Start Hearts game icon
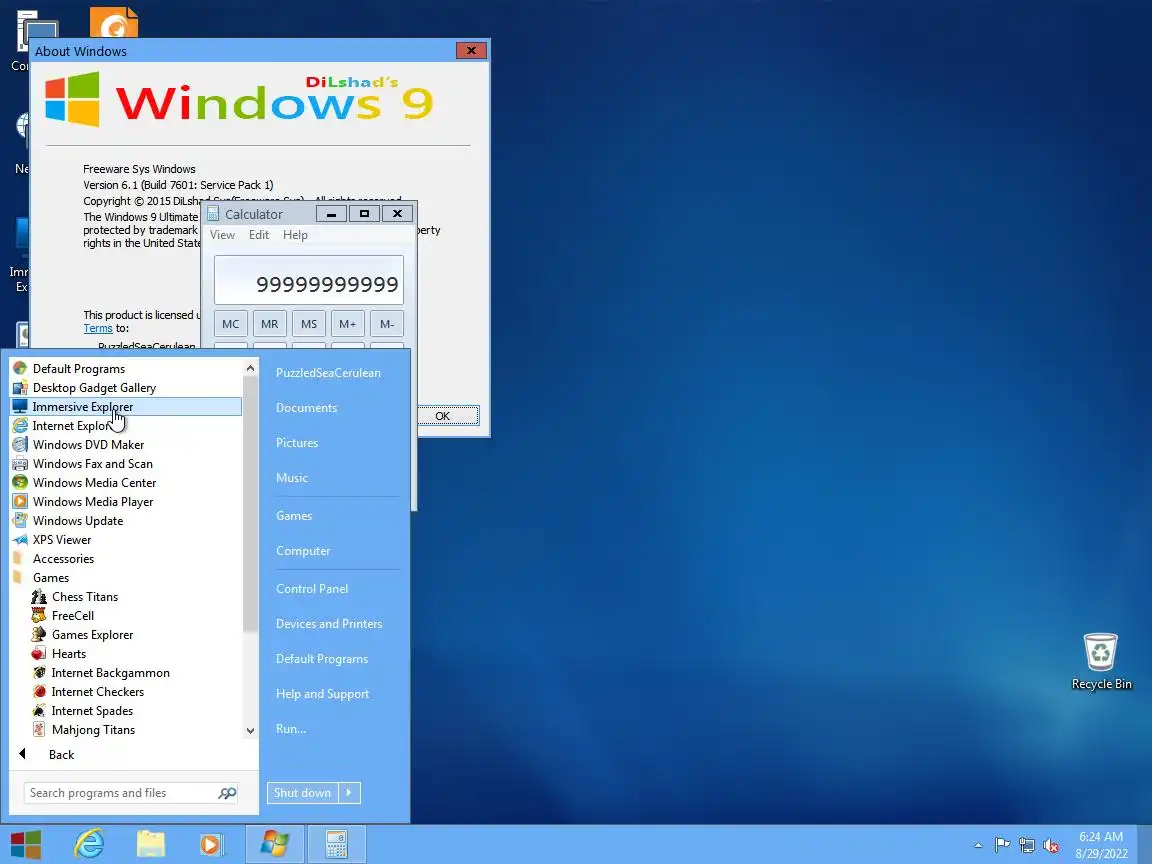This screenshot has height=864, width=1152. pyautogui.click(x=39, y=654)
